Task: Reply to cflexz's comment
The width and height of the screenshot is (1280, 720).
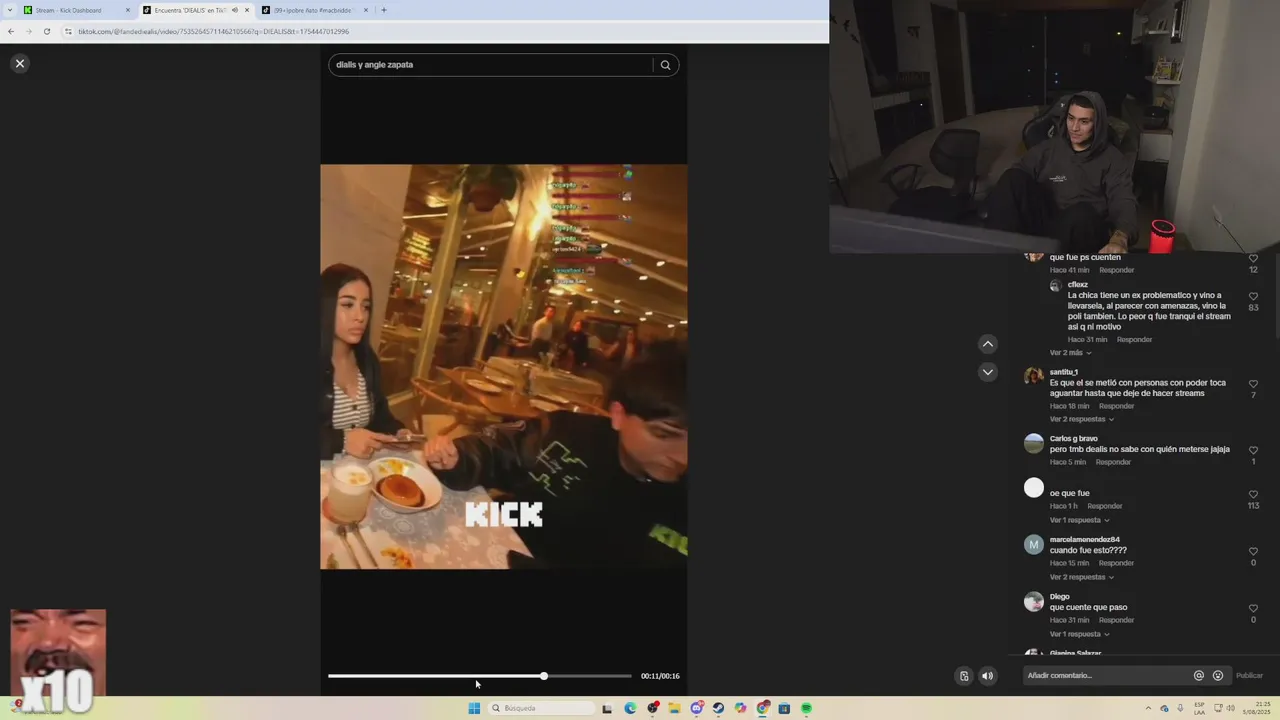Action: (x=1134, y=340)
